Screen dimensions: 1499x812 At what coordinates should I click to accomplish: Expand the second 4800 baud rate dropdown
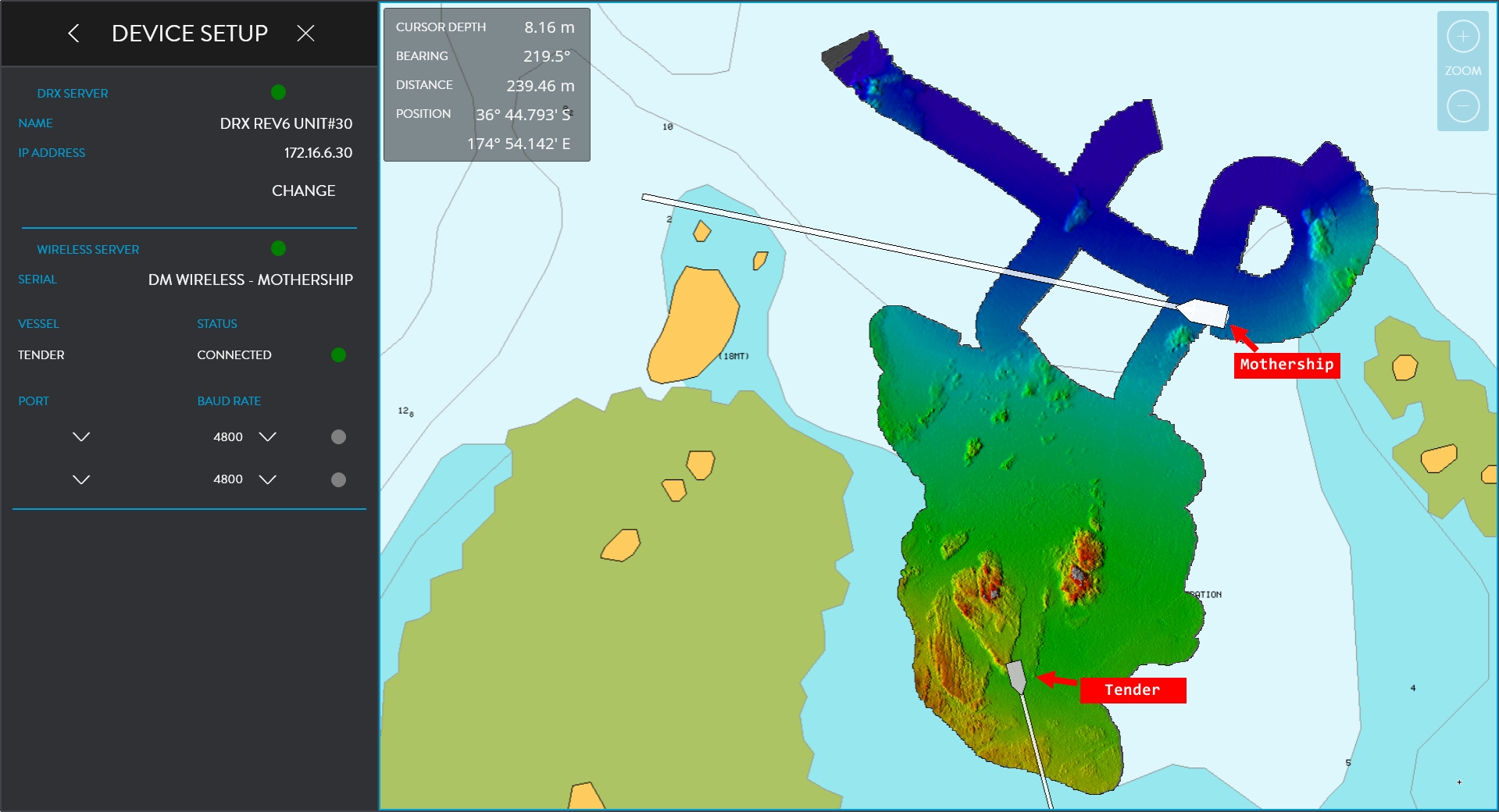pos(267,479)
